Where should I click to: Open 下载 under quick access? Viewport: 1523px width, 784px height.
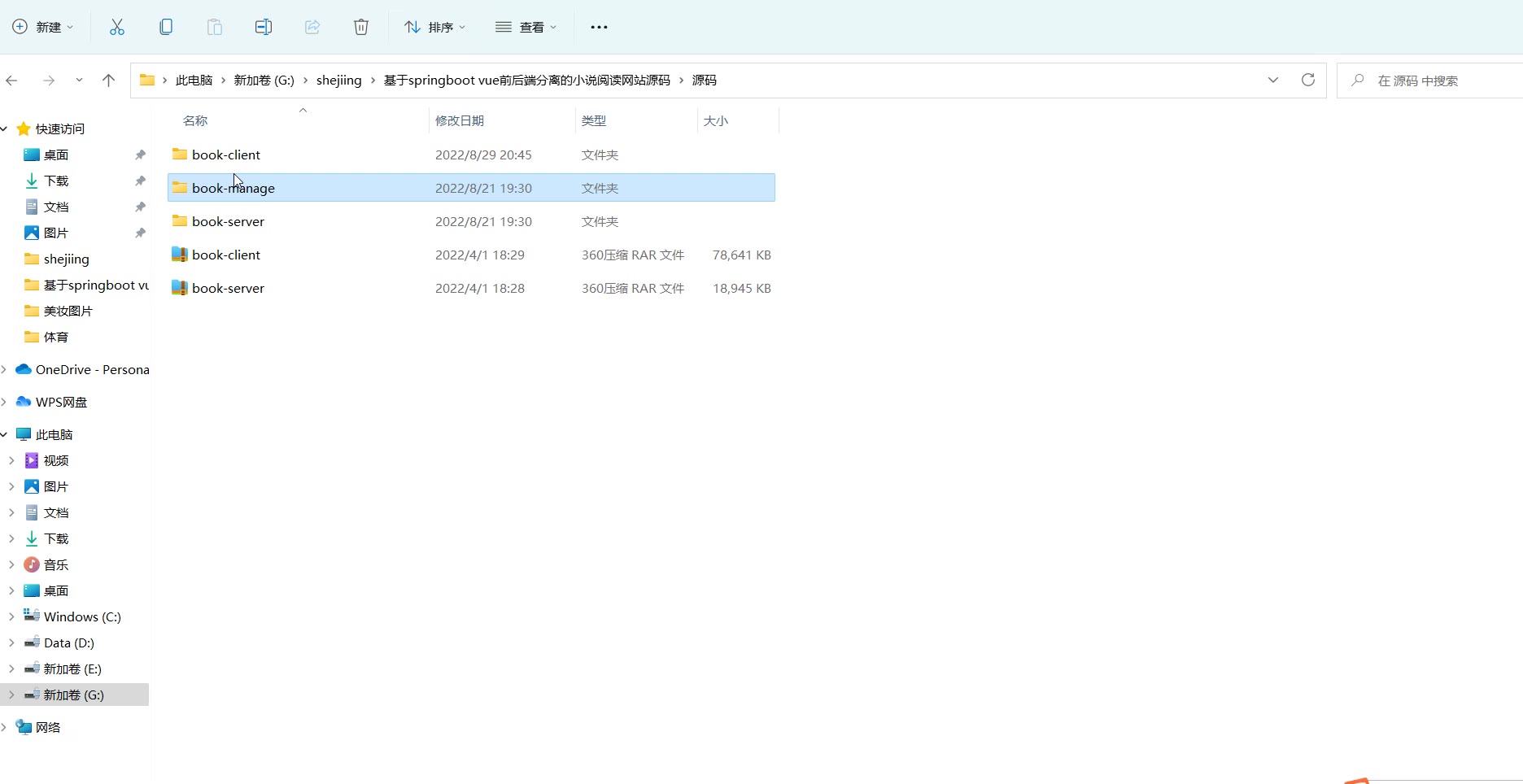56,181
